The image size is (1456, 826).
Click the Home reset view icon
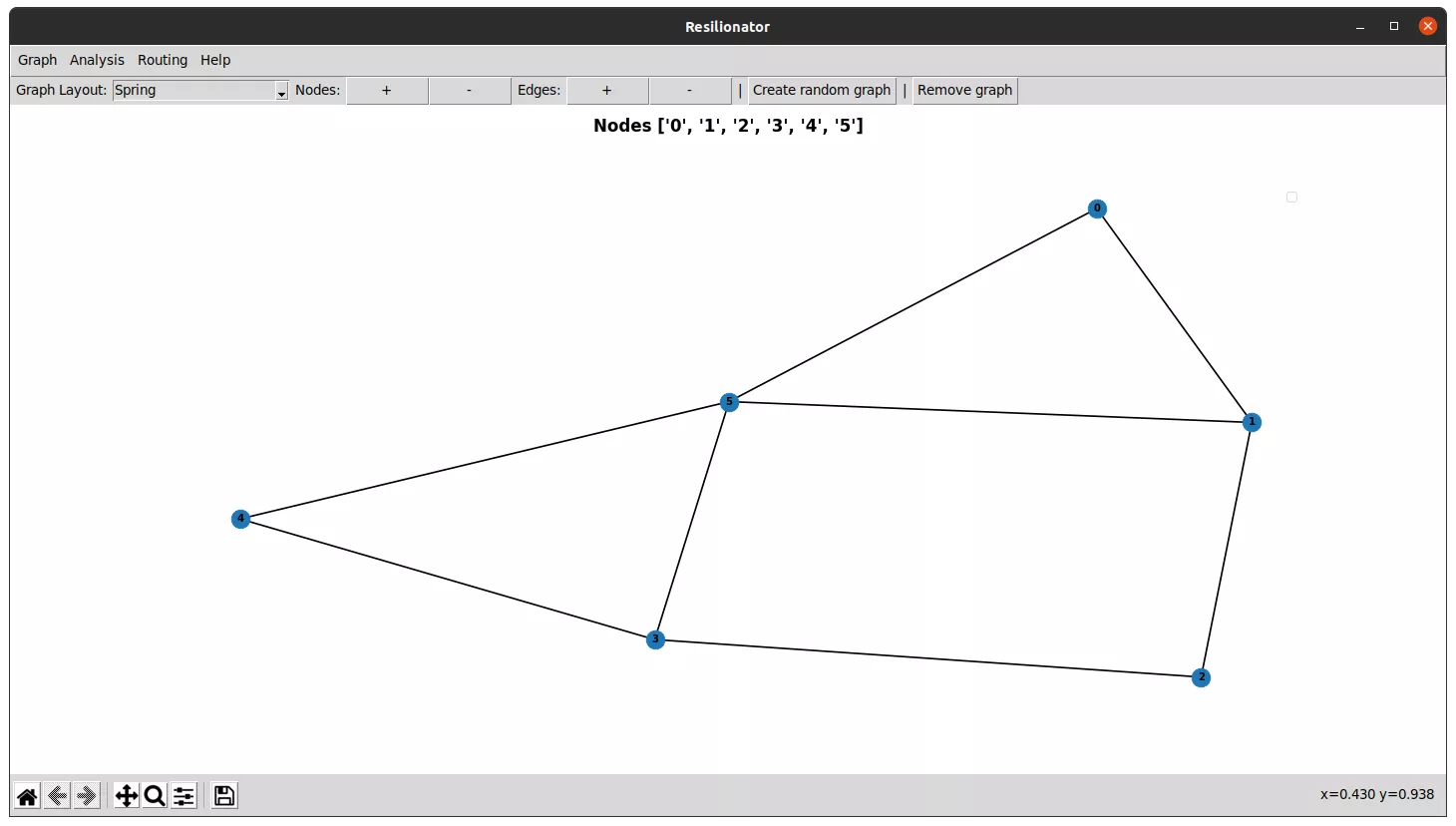27,795
